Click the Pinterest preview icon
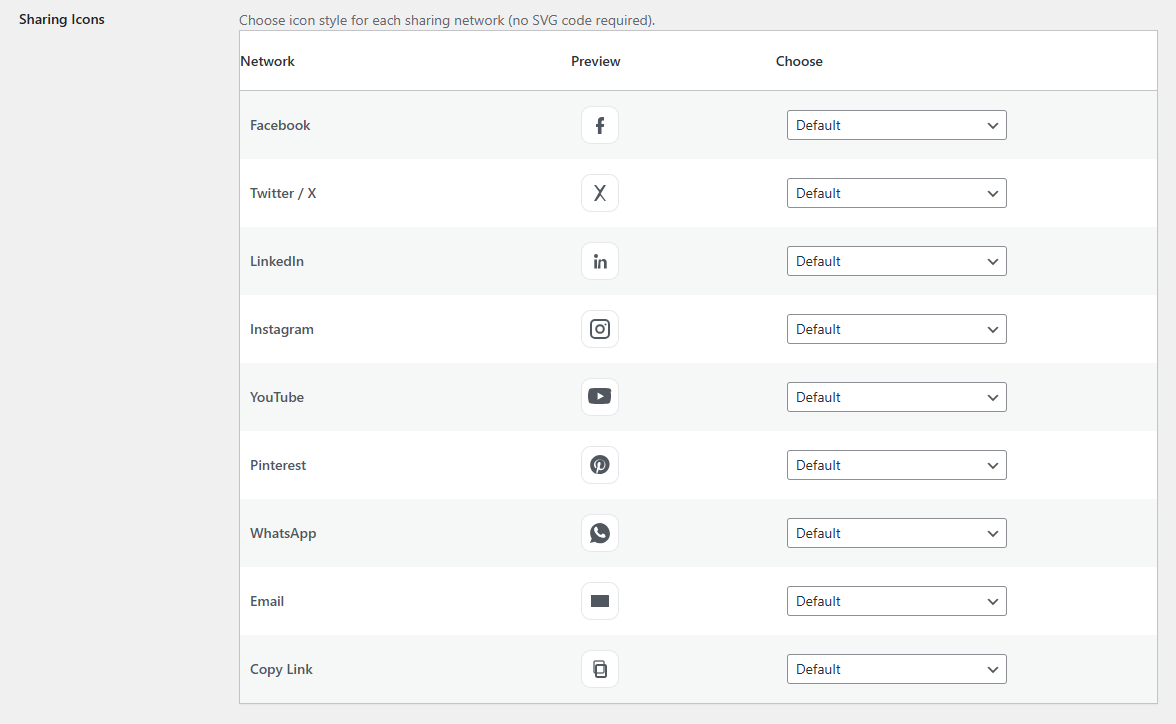 point(600,465)
